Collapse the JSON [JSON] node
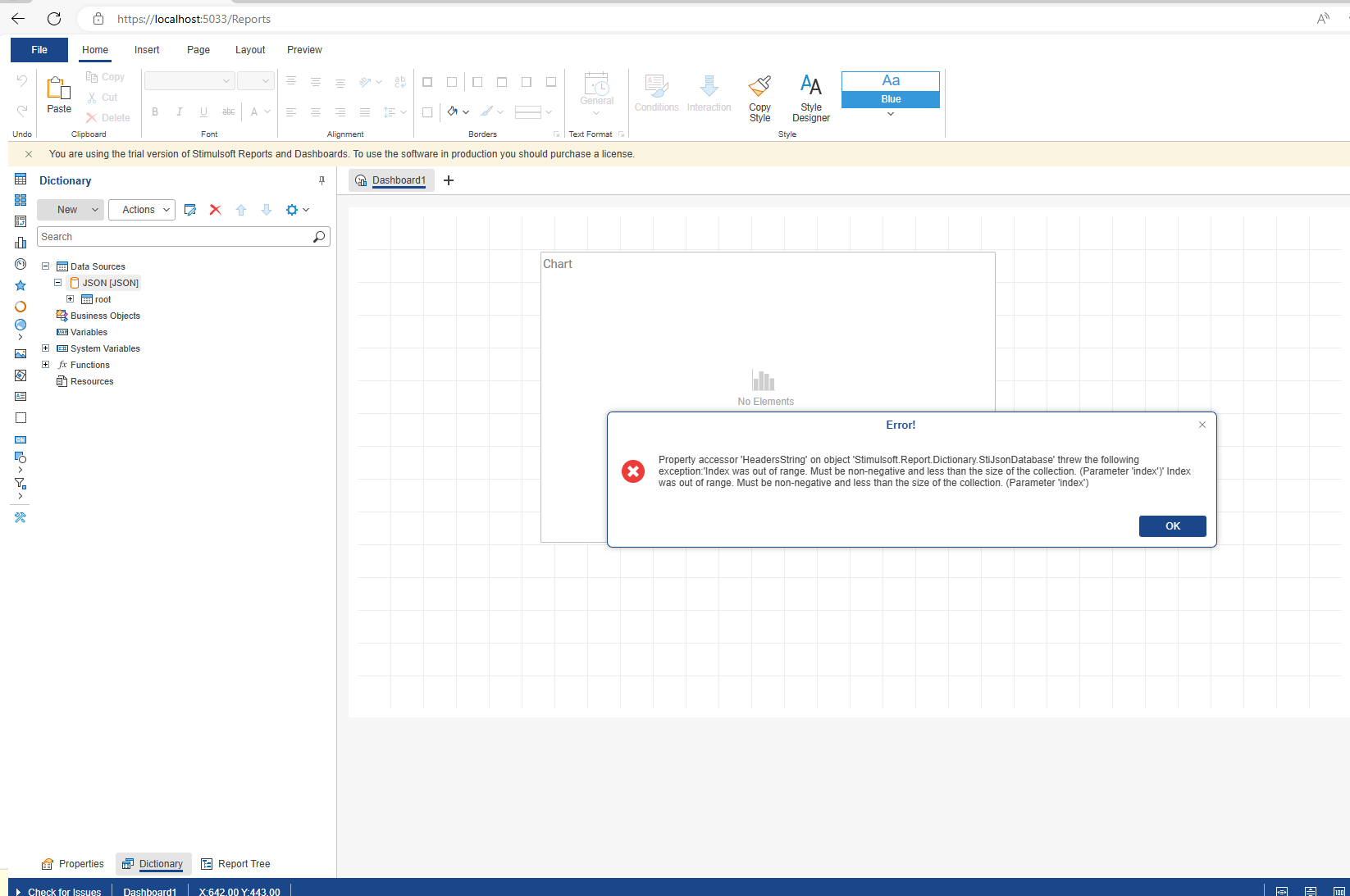Viewport: 1350px width, 896px height. [58, 283]
